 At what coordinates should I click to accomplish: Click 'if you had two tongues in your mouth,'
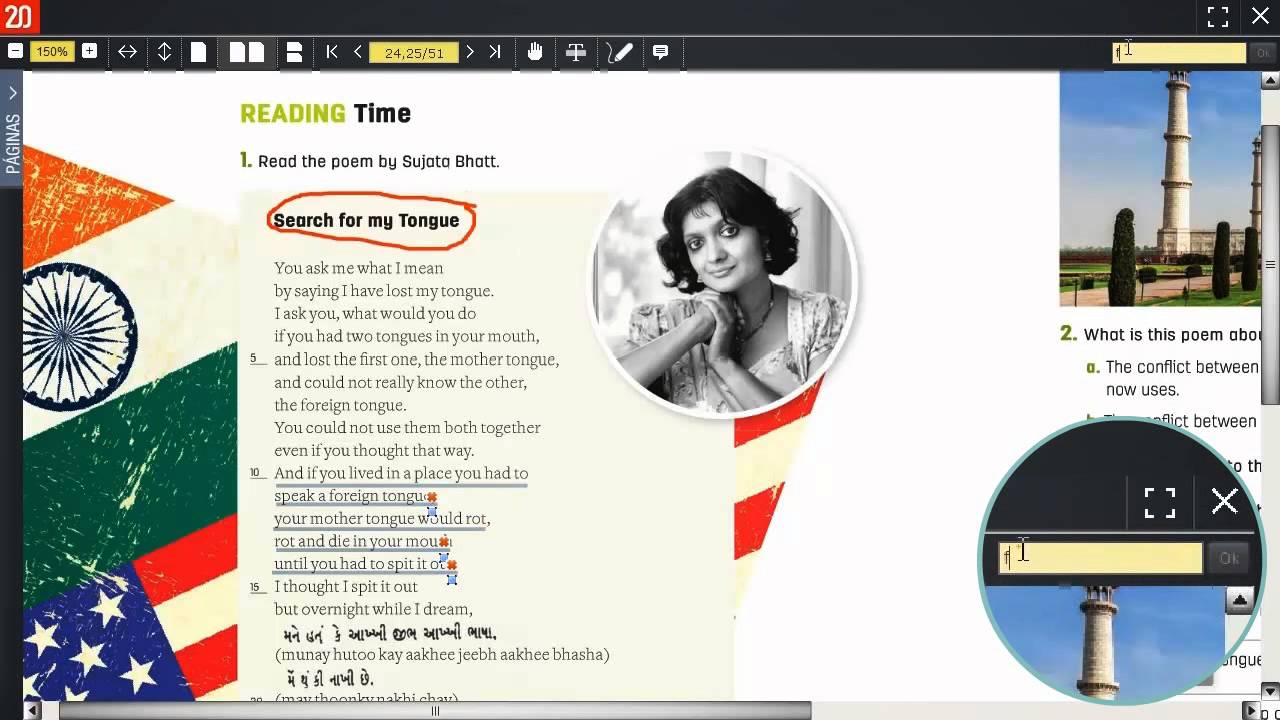(407, 337)
